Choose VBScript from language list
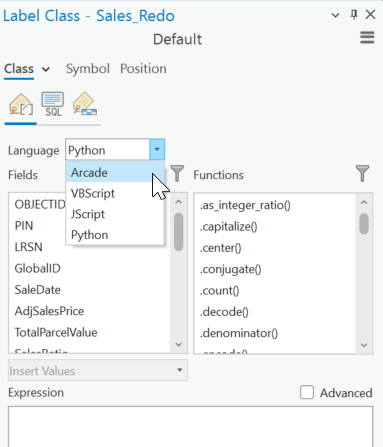 [115, 193]
